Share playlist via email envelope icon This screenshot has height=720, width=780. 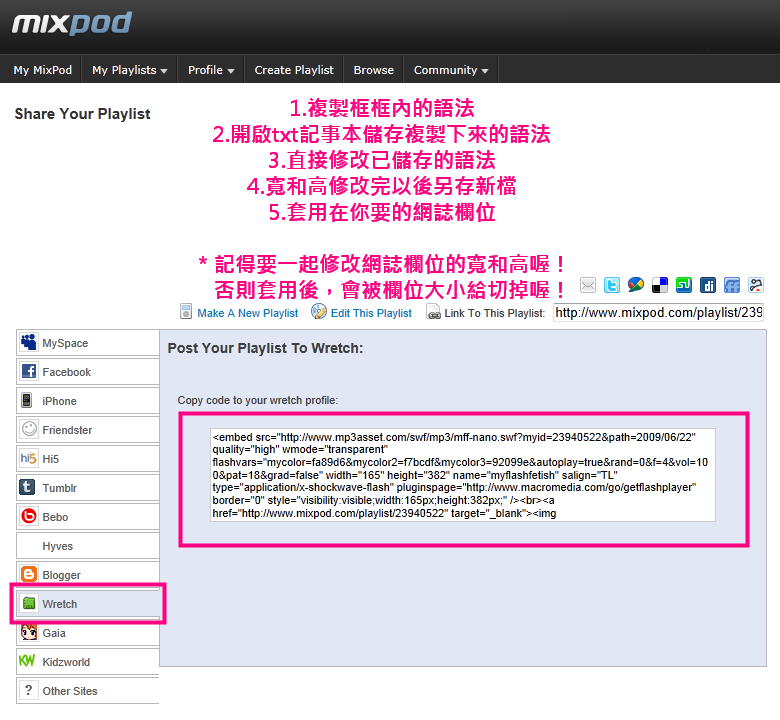pyautogui.click(x=587, y=285)
